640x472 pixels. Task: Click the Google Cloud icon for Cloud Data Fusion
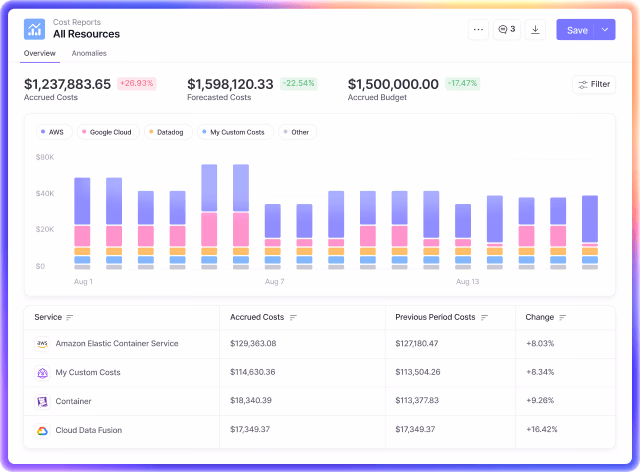click(x=42, y=430)
